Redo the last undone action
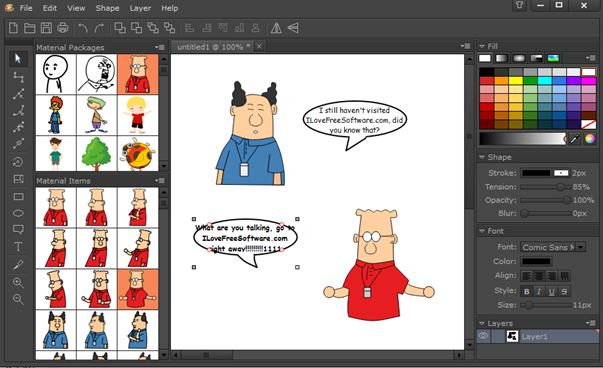 click(x=100, y=28)
